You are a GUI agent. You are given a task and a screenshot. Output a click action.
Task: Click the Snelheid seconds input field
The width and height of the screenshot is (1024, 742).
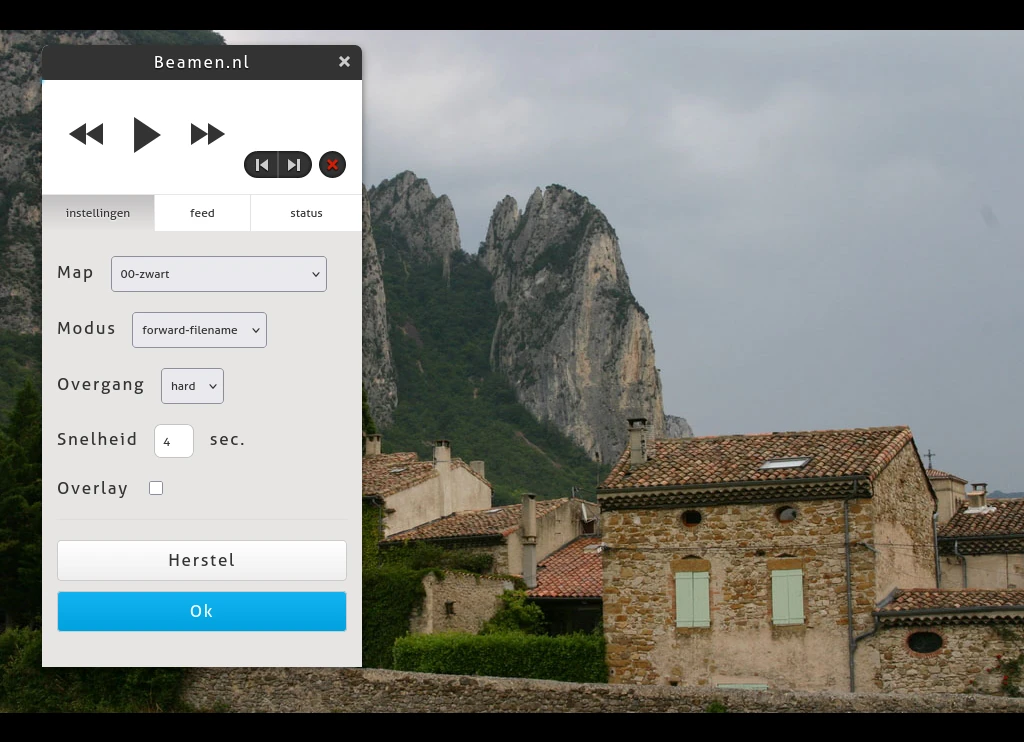point(173,441)
